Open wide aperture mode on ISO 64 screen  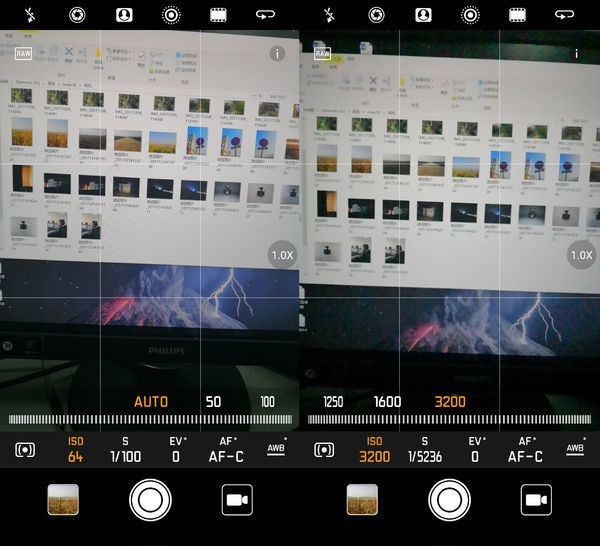[x=77, y=15]
